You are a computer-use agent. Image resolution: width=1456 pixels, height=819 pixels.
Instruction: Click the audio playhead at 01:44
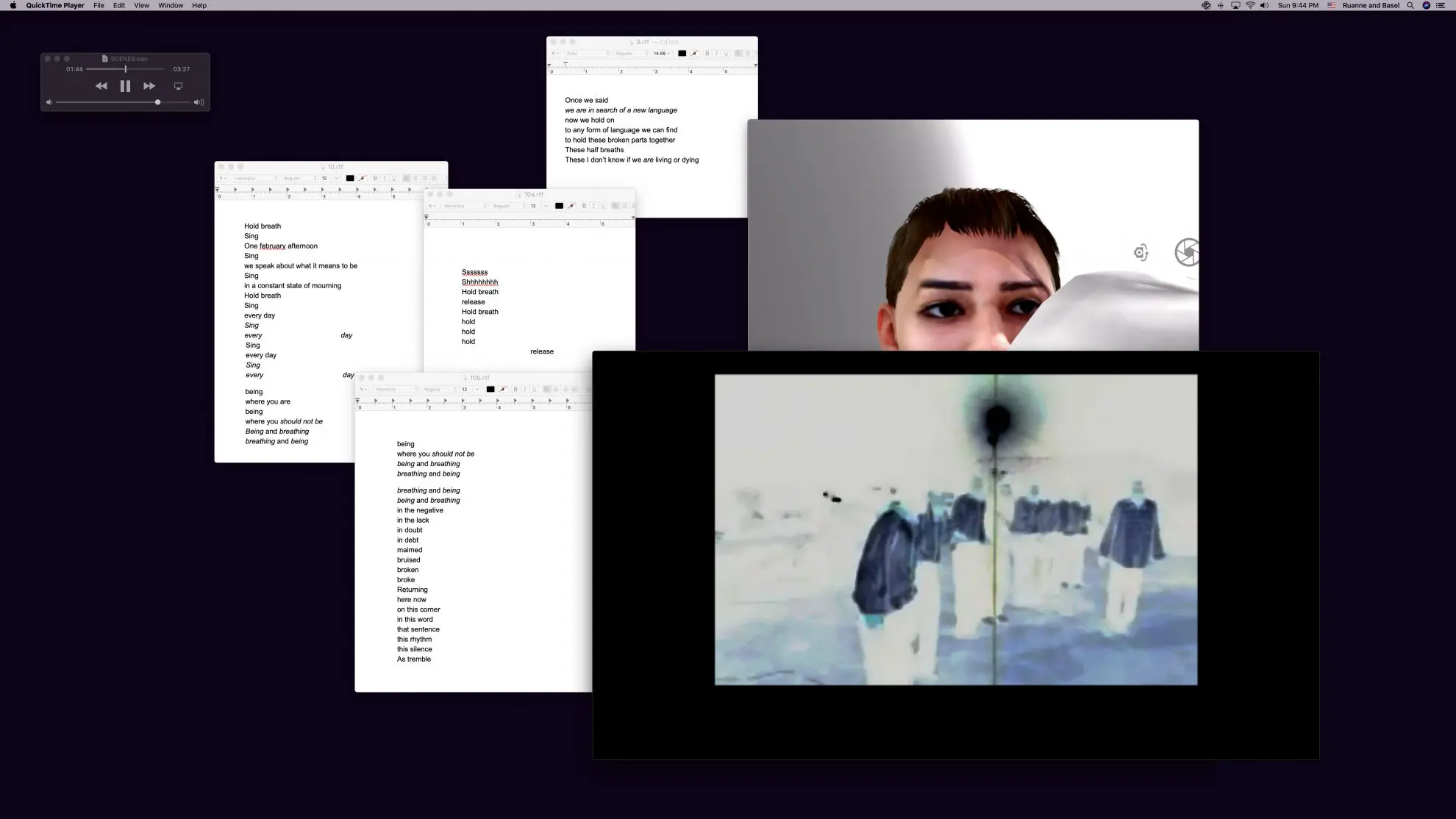pos(126,69)
